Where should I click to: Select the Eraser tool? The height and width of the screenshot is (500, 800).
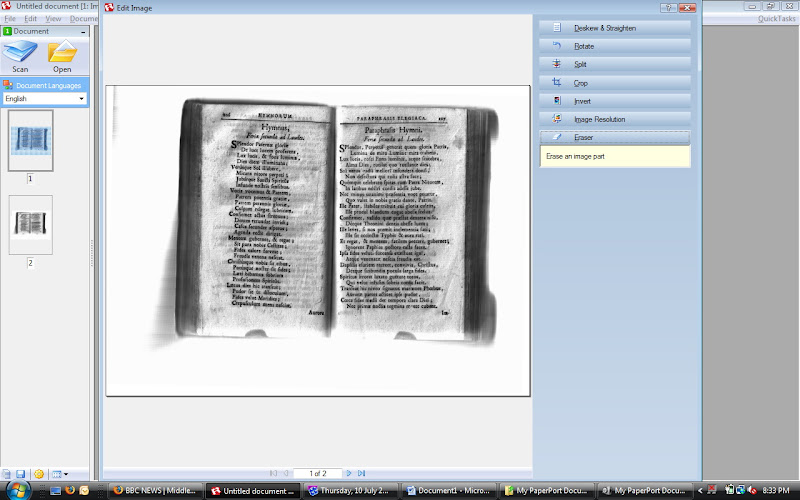point(614,137)
